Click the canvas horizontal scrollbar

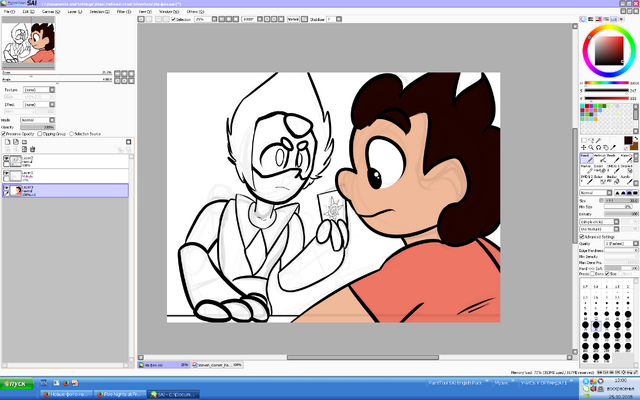click(x=362, y=358)
